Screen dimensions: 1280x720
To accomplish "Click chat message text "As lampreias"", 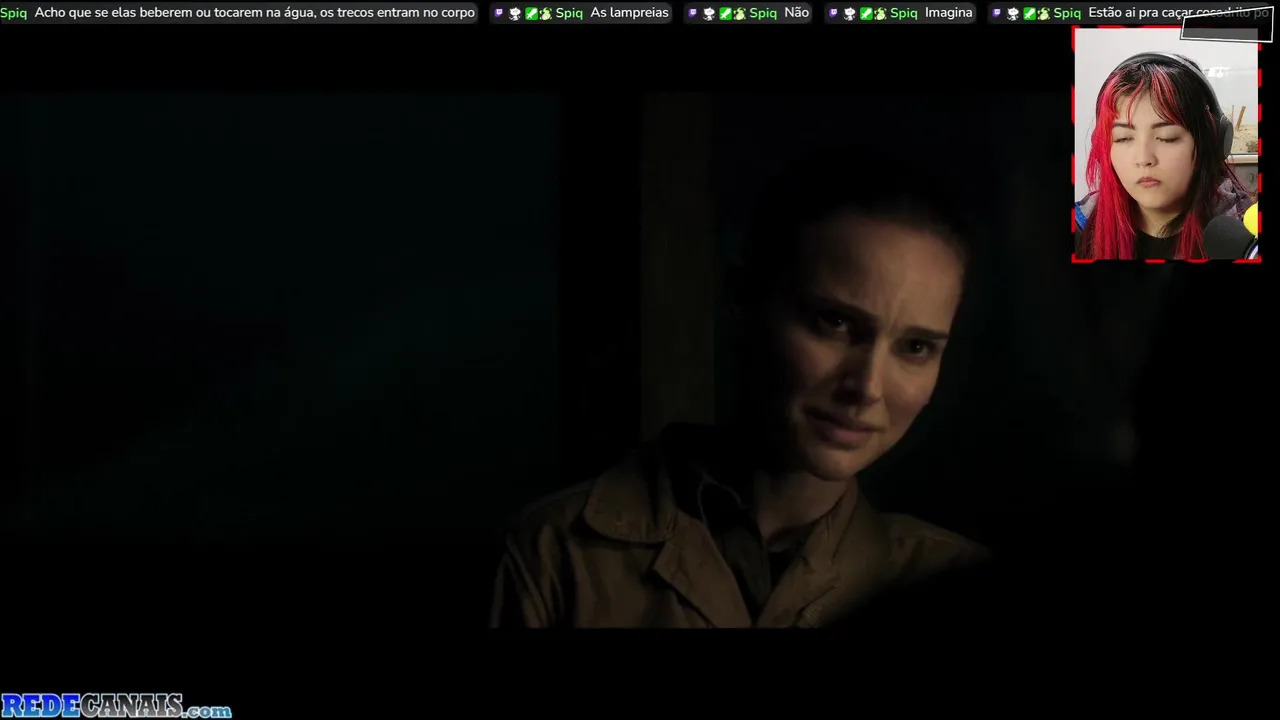I will tap(630, 13).
